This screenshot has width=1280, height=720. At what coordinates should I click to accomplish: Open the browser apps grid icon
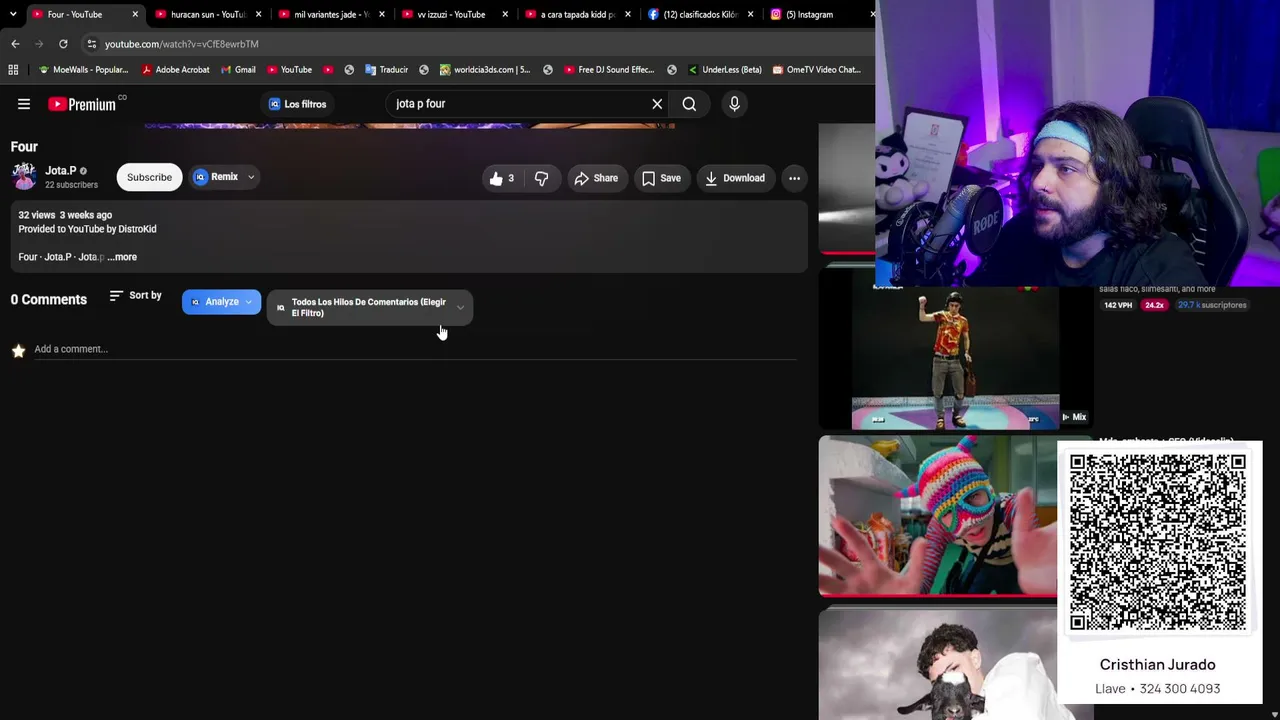click(13, 70)
